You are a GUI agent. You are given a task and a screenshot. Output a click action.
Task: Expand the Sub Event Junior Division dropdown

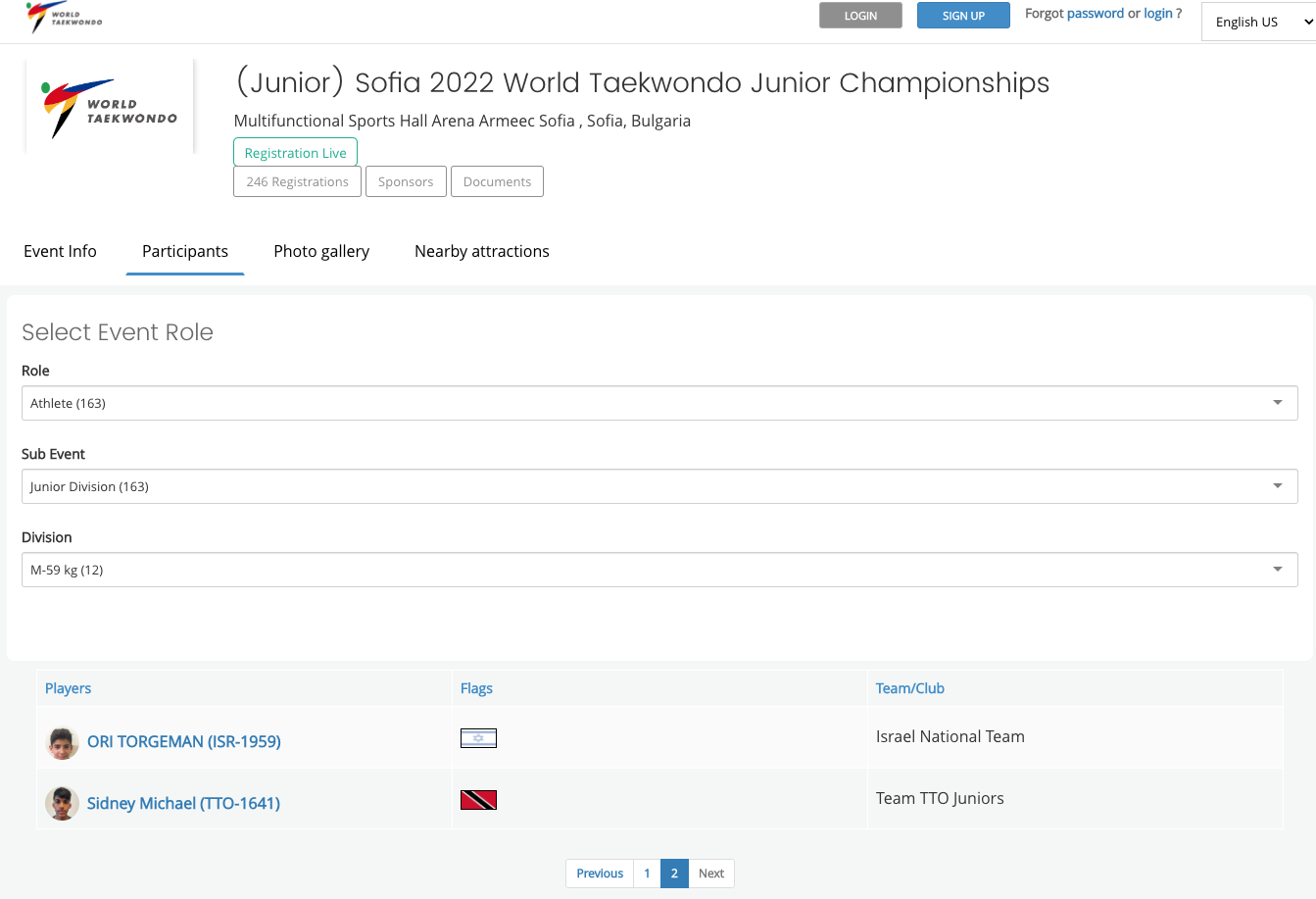click(x=659, y=486)
